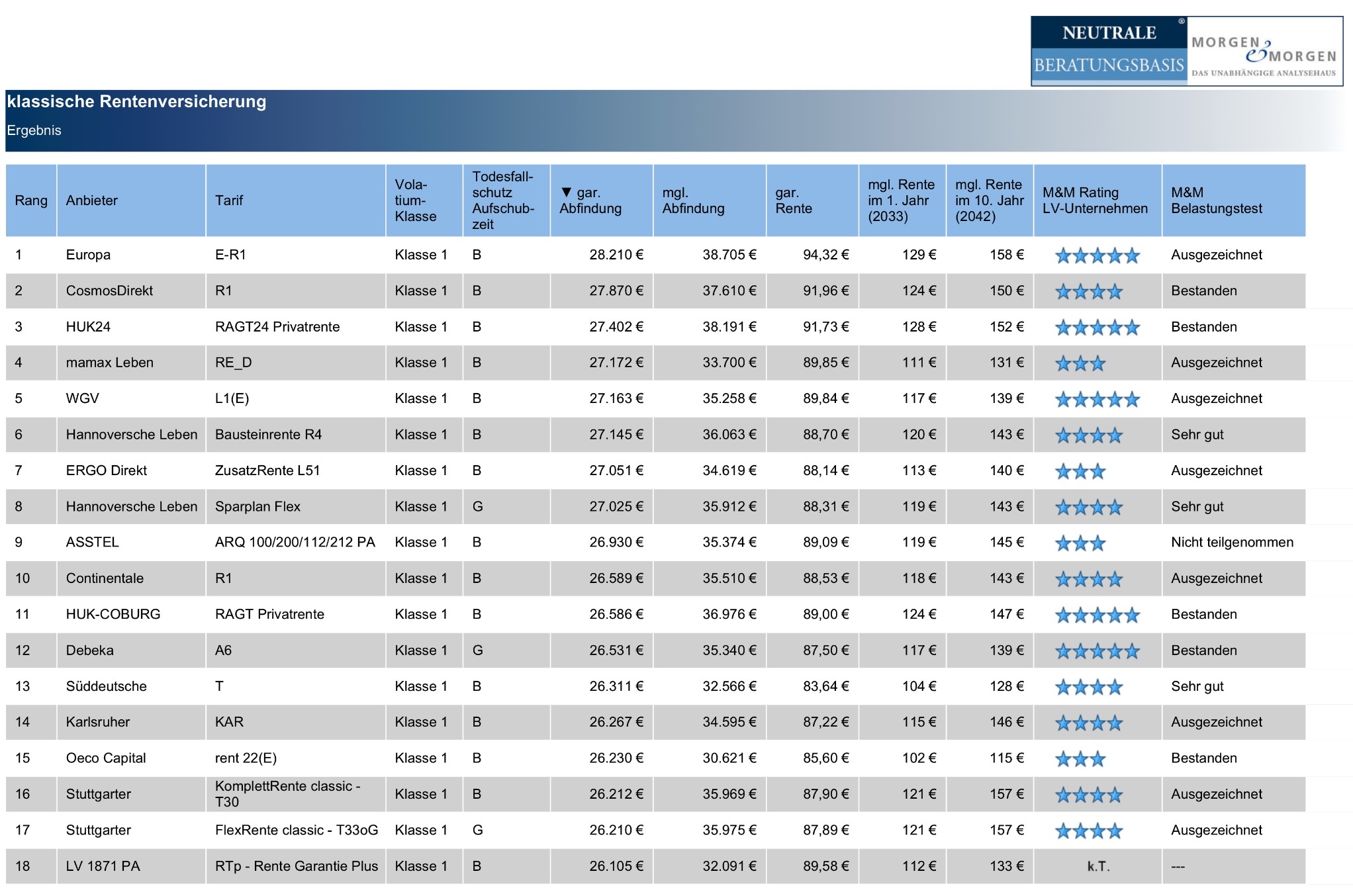The width and height of the screenshot is (1353, 896).
Task: Click Nicht teilgenommen in ASSTEL row
Action: click(x=1232, y=543)
